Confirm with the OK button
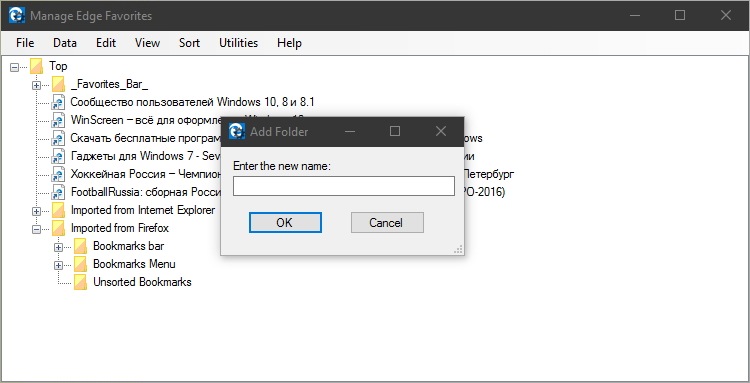The height and width of the screenshot is (383, 750). click(x=285, y=223)
